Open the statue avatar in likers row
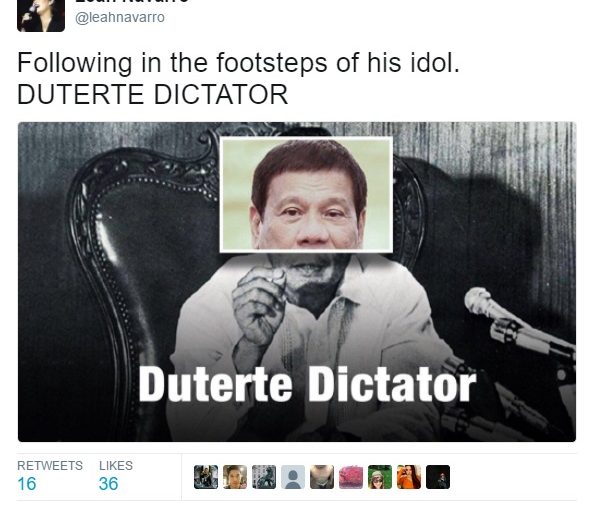Viewport: 601px width, 510px height. coord(264,477)
